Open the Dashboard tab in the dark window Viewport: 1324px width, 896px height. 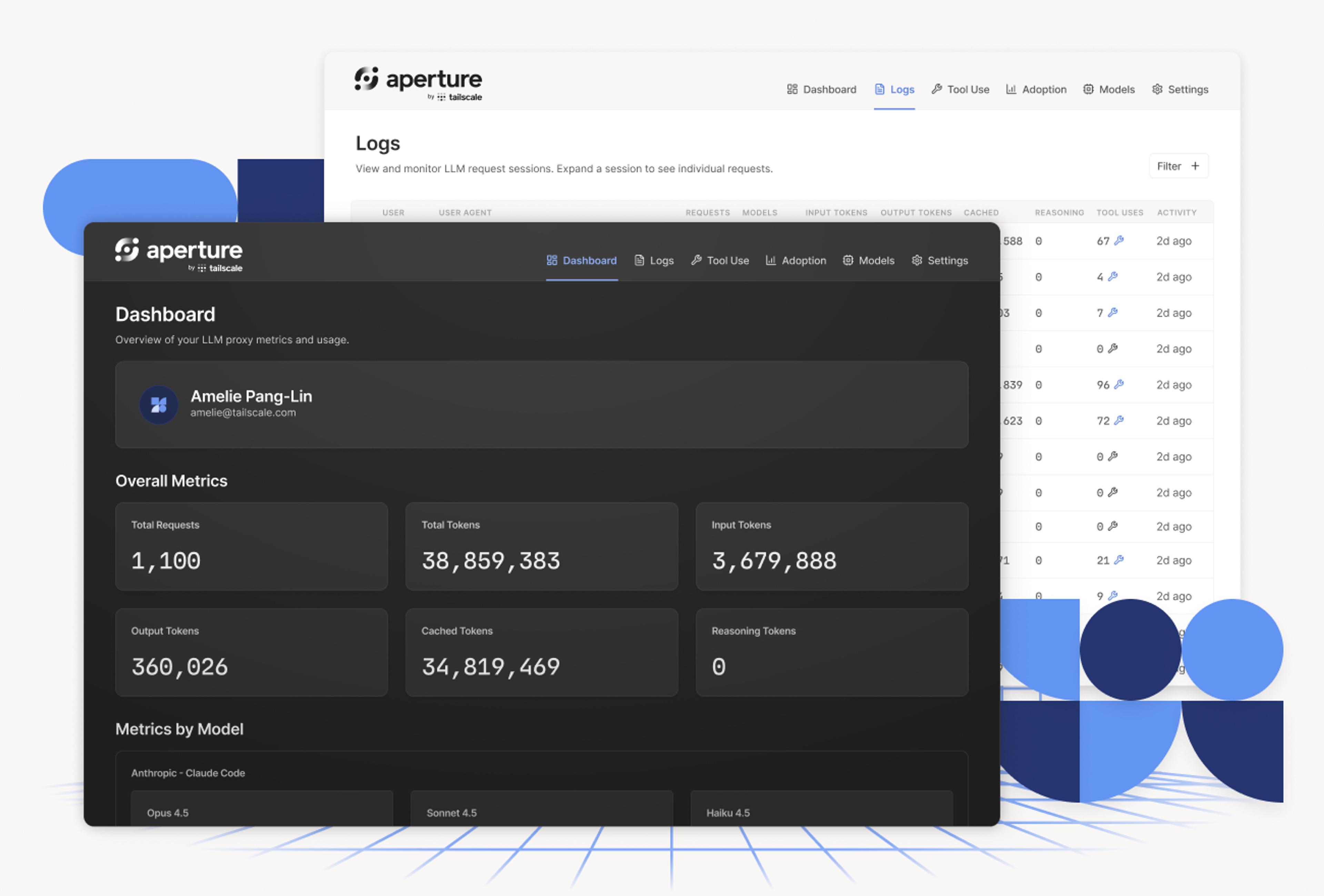pos(582,260)
